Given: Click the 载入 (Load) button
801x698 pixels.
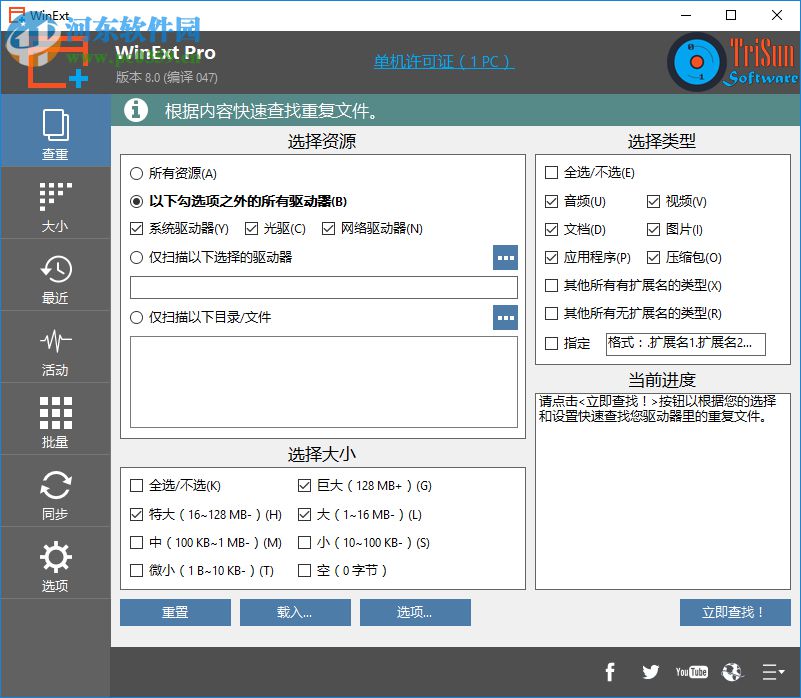Looking at the screenshot, I should [x=295, y=612].
